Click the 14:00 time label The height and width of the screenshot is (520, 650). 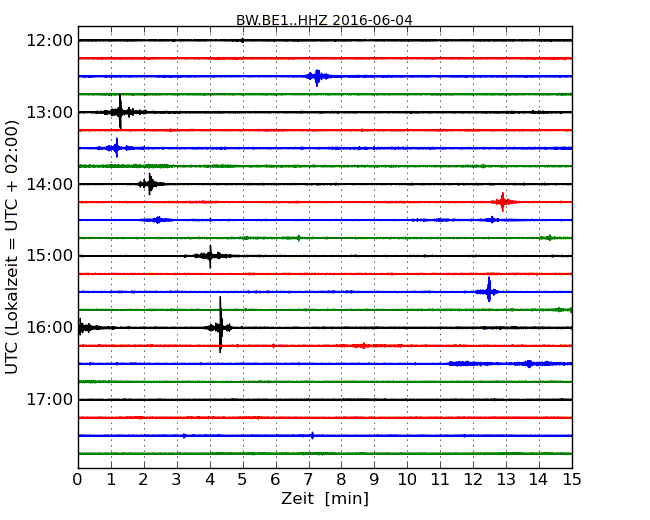[50, 184]
